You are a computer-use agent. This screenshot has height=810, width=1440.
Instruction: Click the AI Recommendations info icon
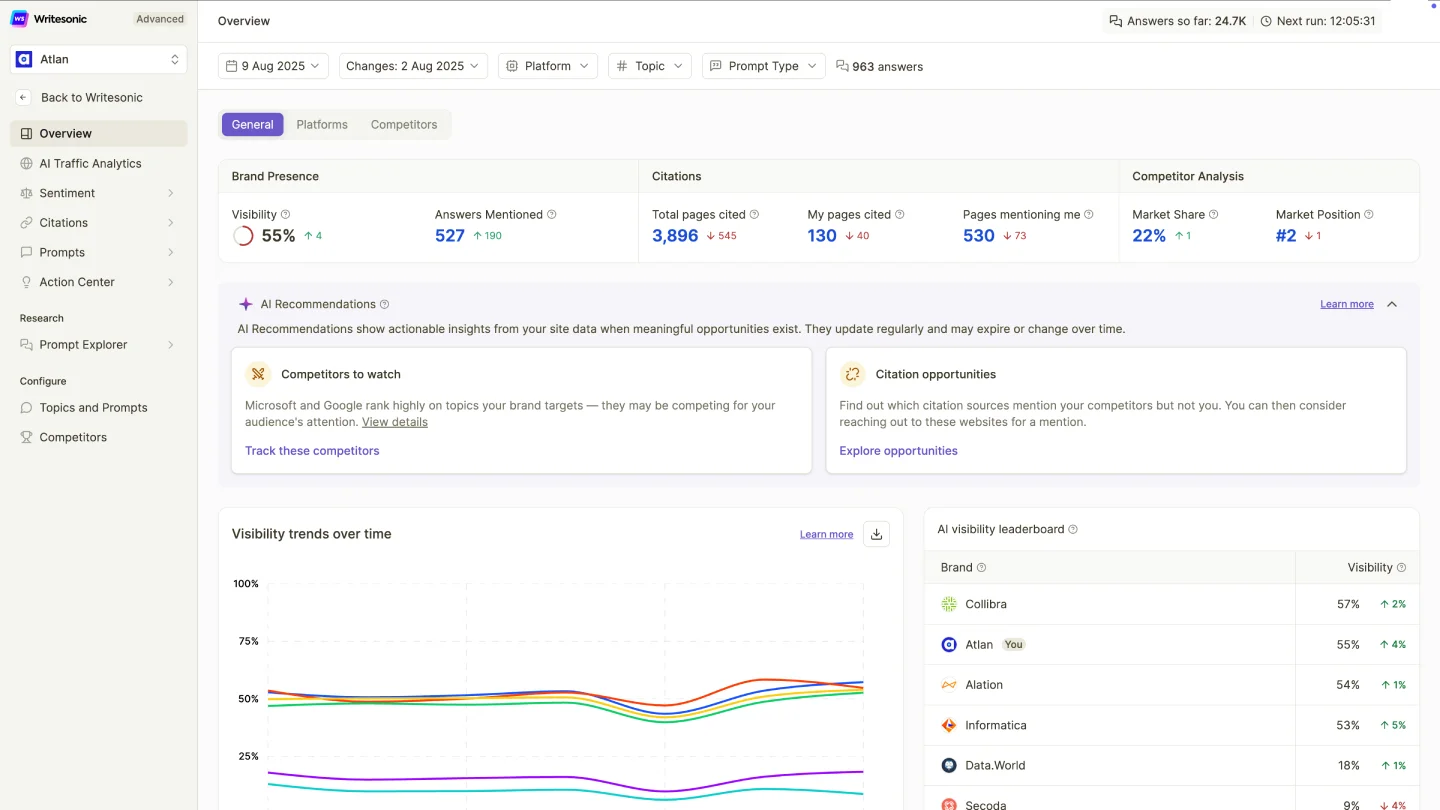385,304
